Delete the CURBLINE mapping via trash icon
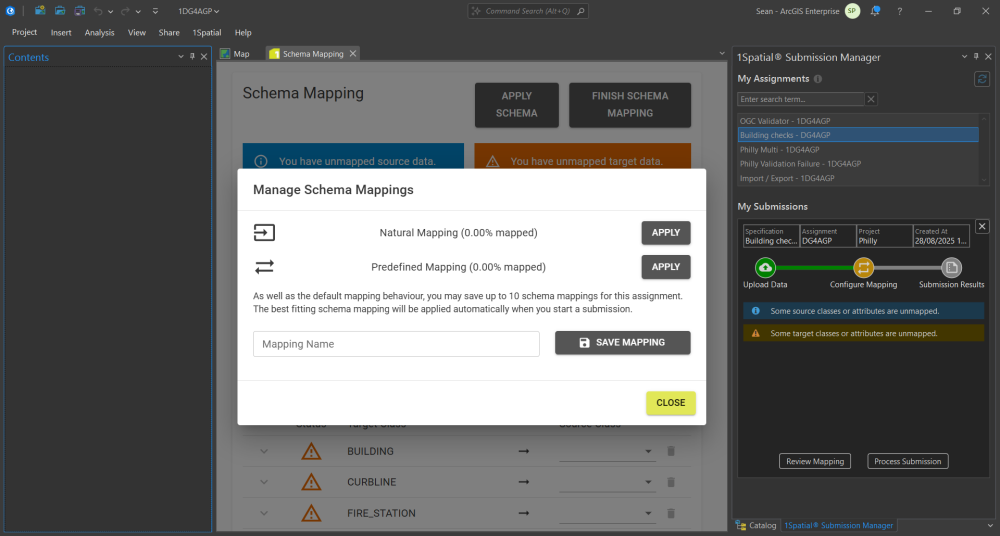 click(x=671, y=482)
